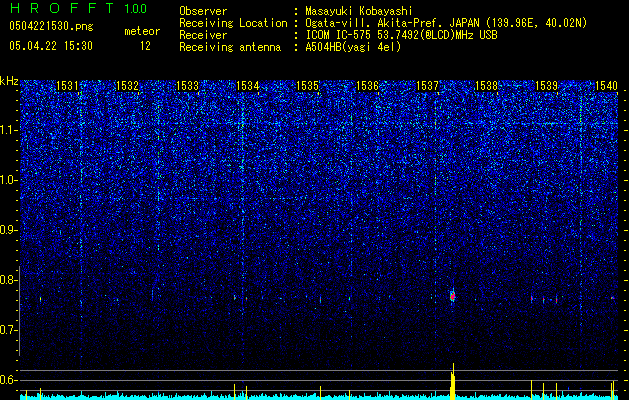Screen dimensions: 629x400
Task: Click the 1531 time marker
Action: pyautogui.click(x=67, y=85)
